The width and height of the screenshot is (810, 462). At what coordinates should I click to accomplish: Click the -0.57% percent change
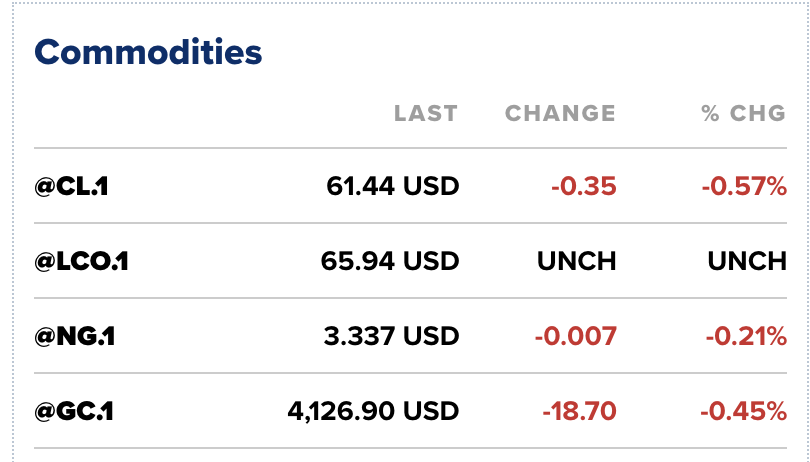(745, 186)
